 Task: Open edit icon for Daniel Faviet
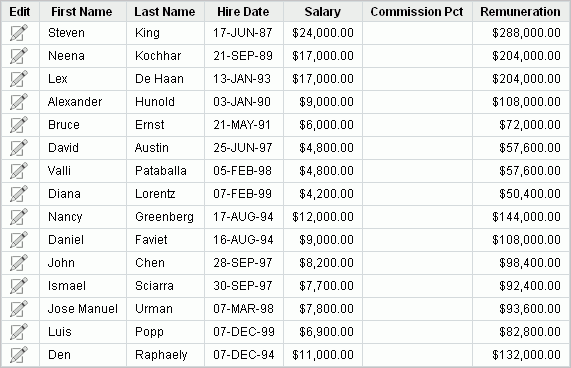(19, 240)
